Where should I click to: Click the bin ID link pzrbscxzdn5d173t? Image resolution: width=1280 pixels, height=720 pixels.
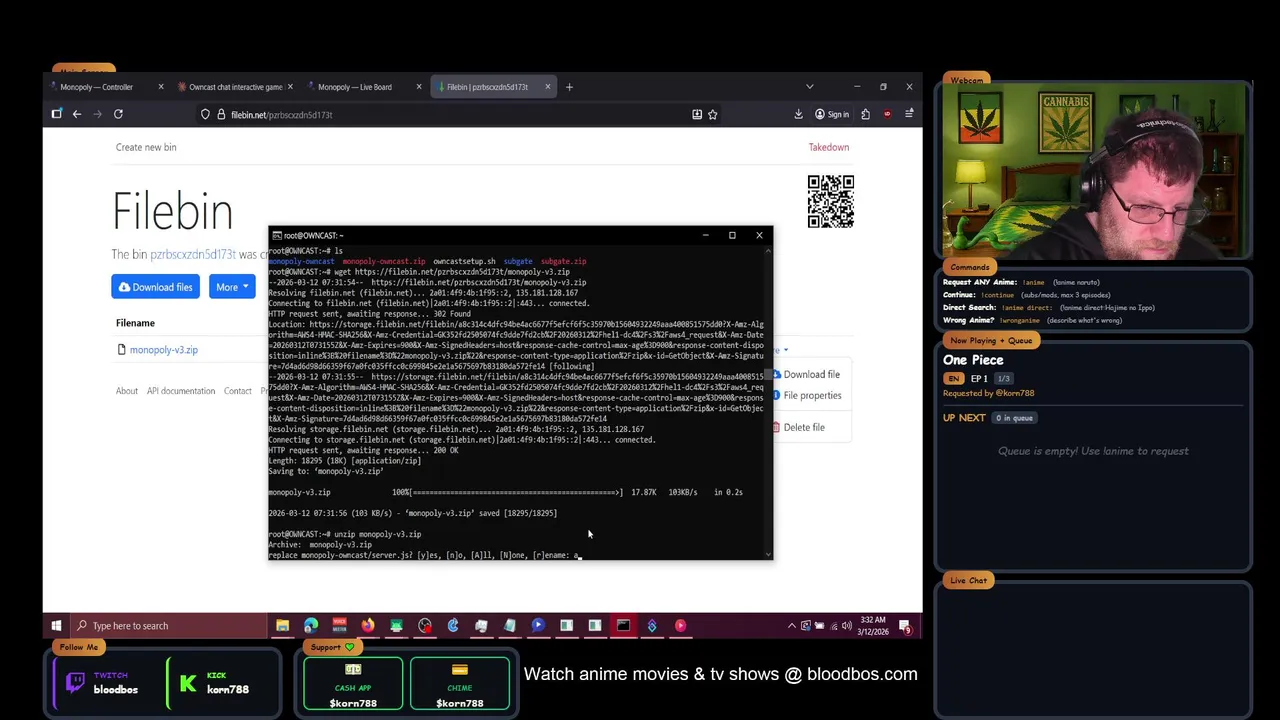tap(193, 255)
